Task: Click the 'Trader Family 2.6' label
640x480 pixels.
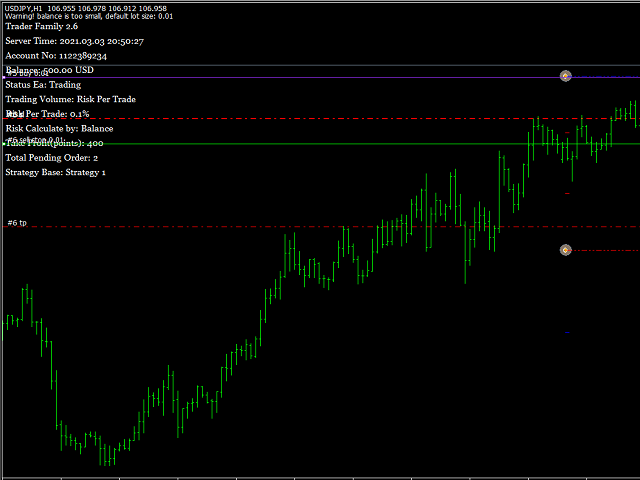Action: [42, 27]
